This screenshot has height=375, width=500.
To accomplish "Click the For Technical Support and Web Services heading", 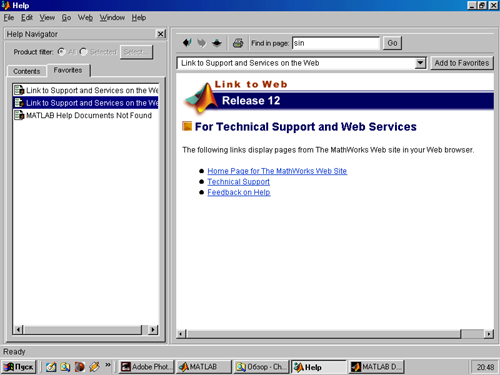I will (x=306, y=127).
